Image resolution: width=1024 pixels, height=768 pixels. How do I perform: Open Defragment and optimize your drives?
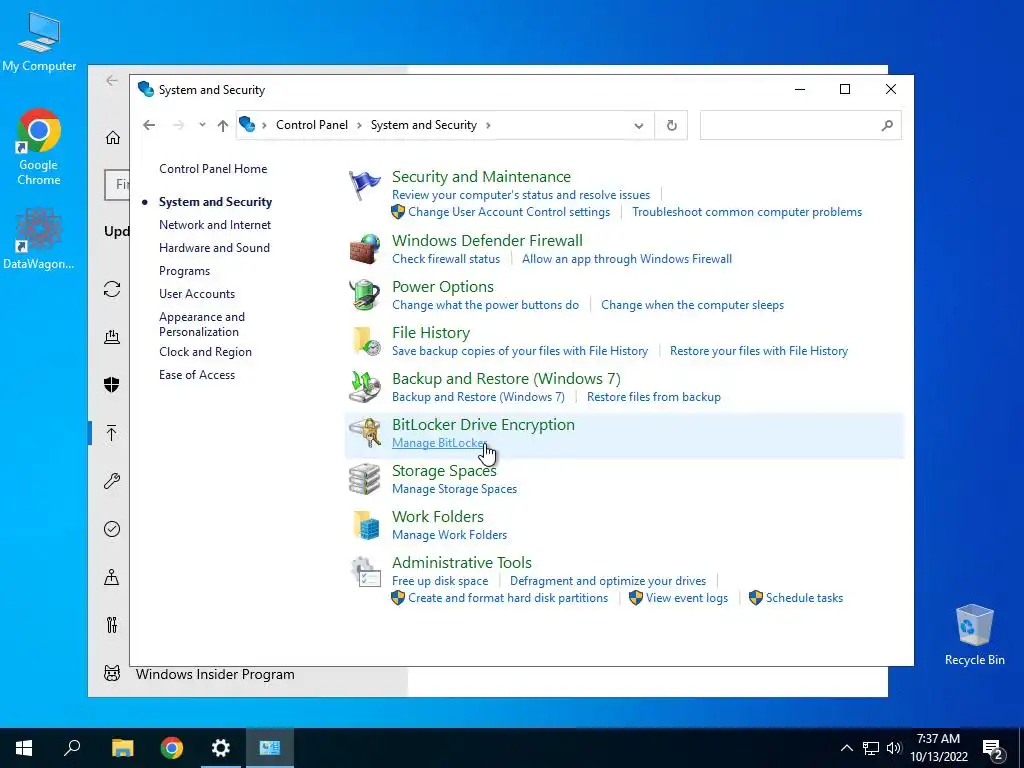(608, 581)
